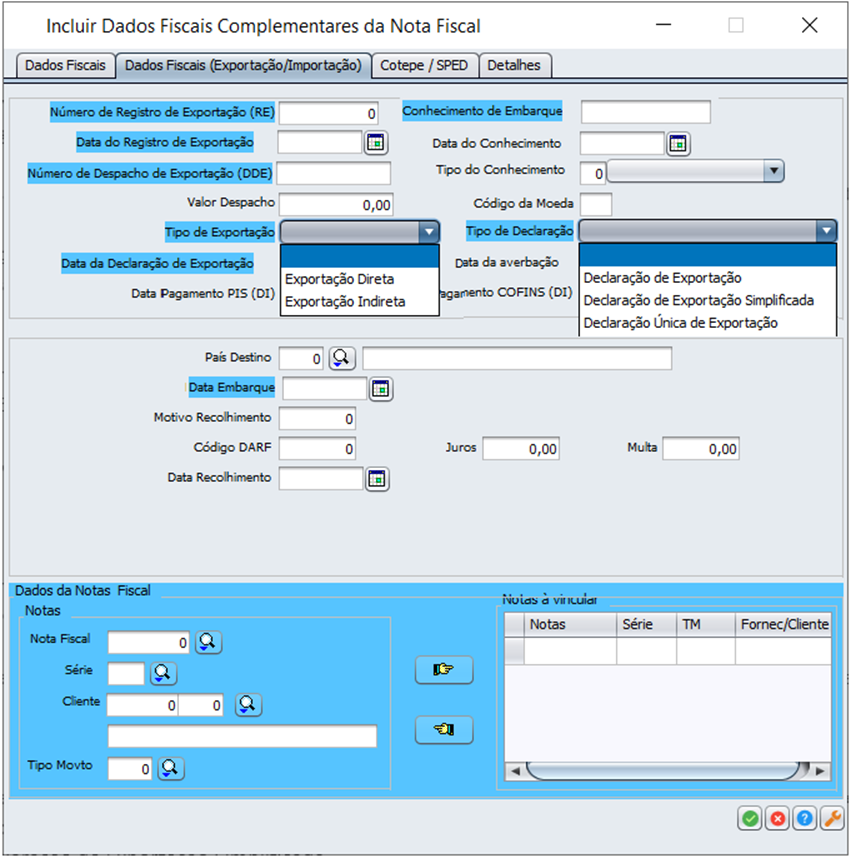Screen dimensions: 851x858
Task: Click the Data do Conhecimento date field
Action: (622, 143)
